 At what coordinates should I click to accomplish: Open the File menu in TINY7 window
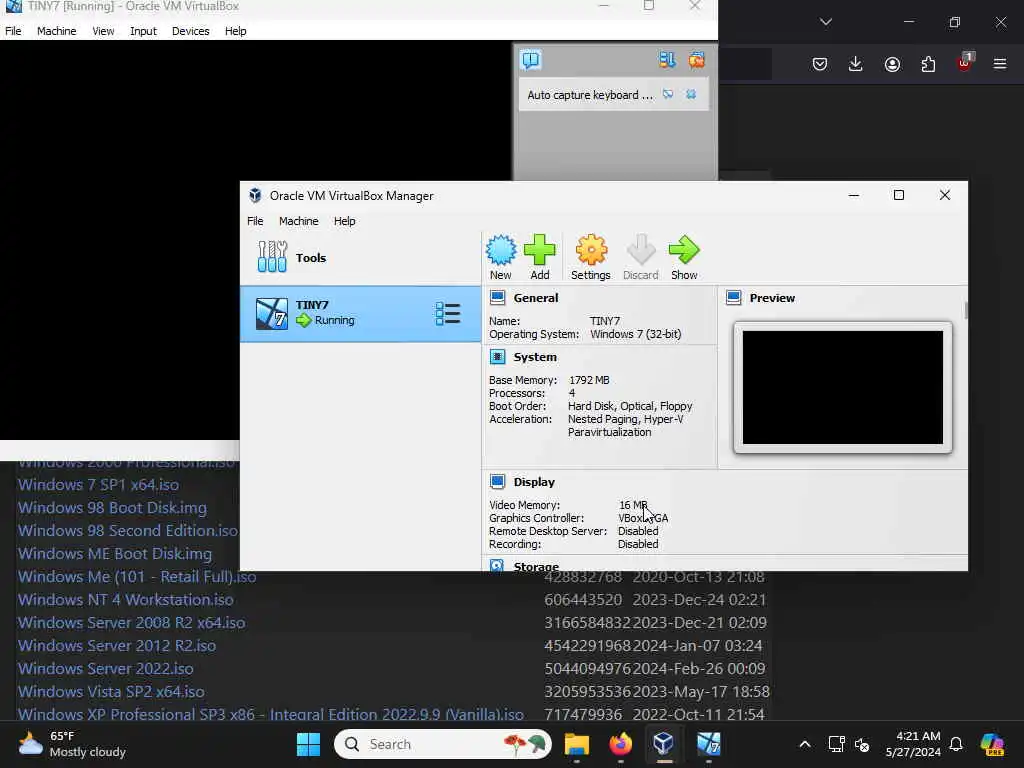pyautogui.click(x=13, y=31)
